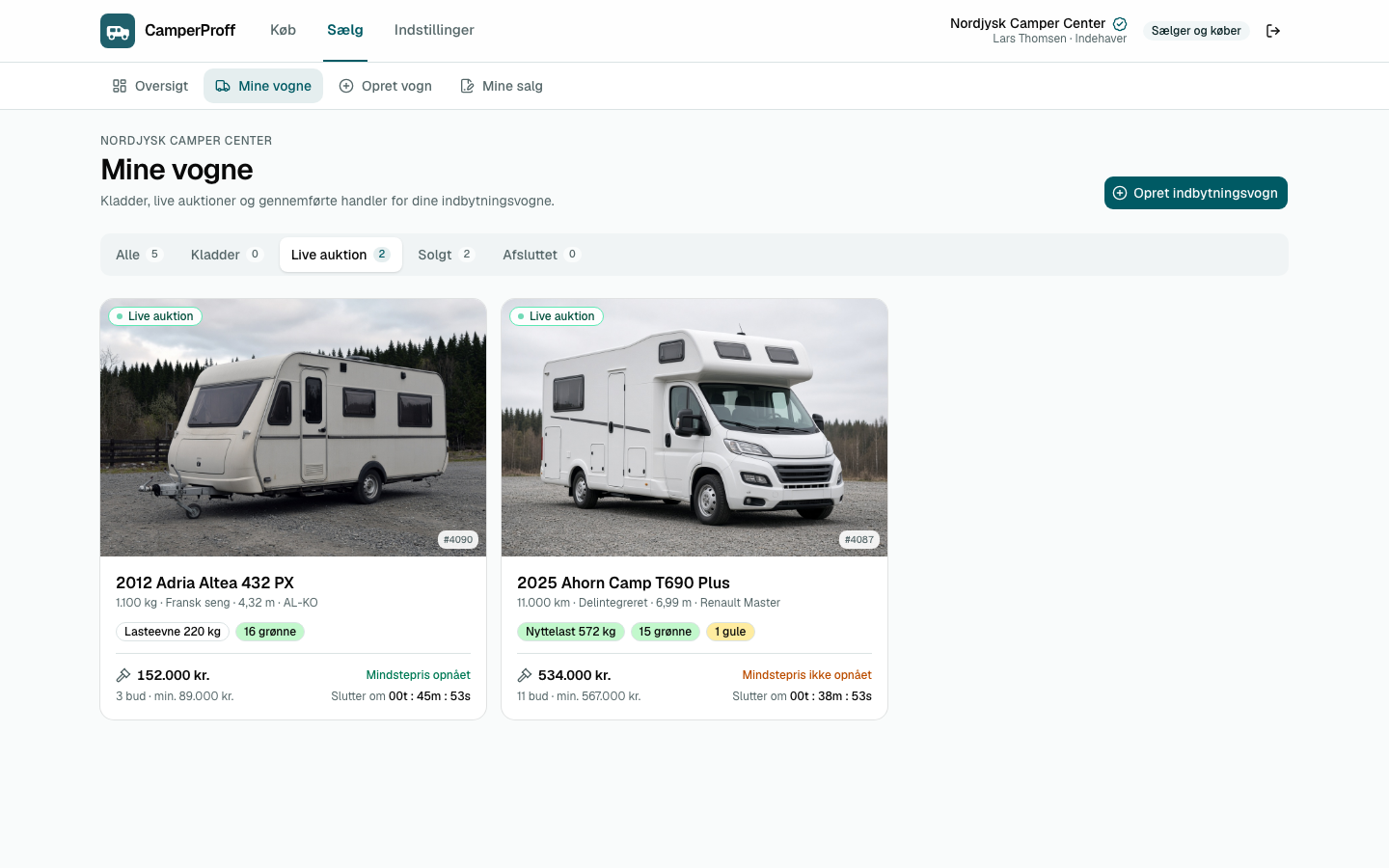Click the 00t : 45m : 53s countdown
The image size is (1389, 868).
[x=429, y=696]
